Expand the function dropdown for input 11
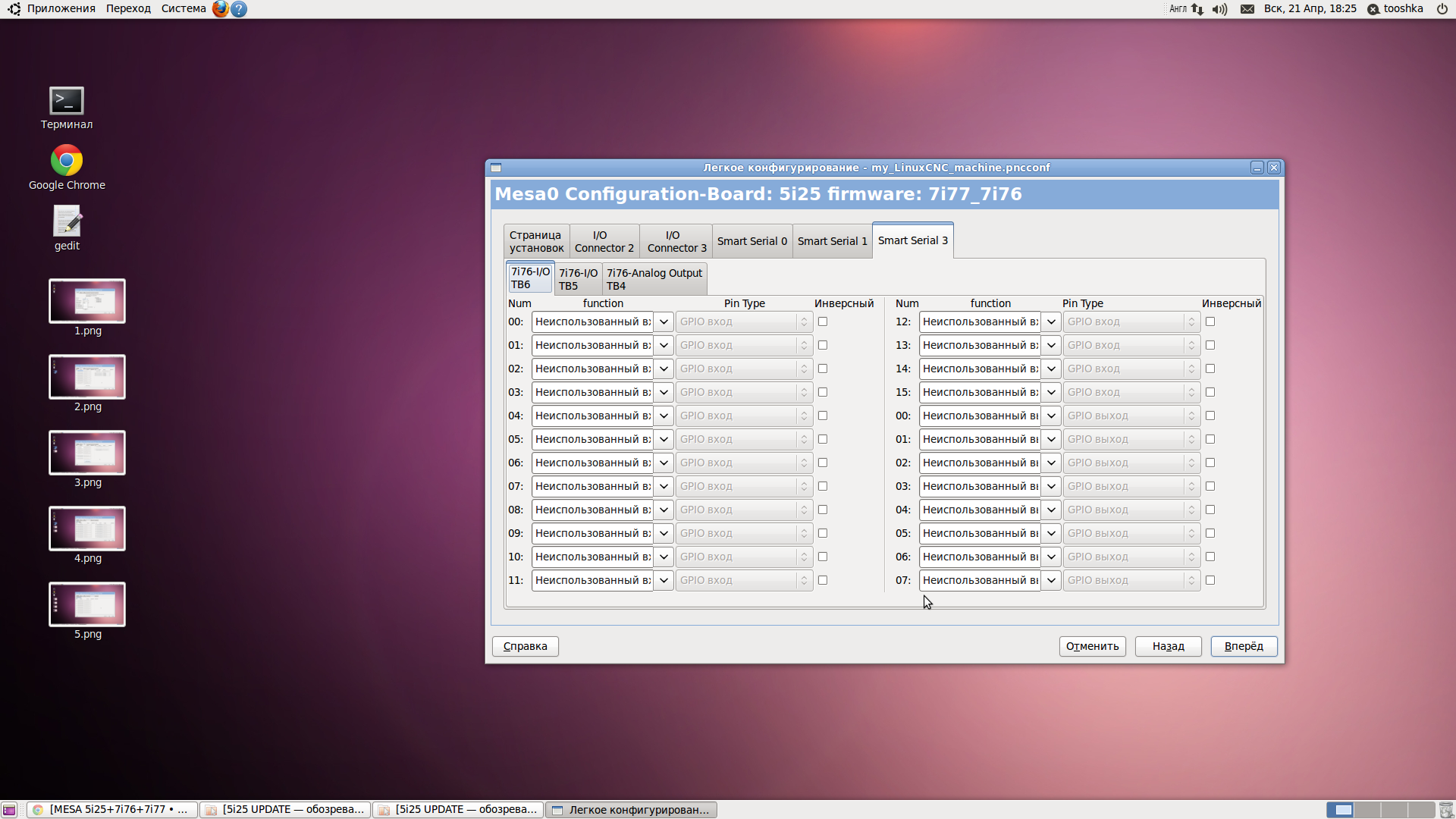The height and width of the screenshot is (819, 1456). 664,580
